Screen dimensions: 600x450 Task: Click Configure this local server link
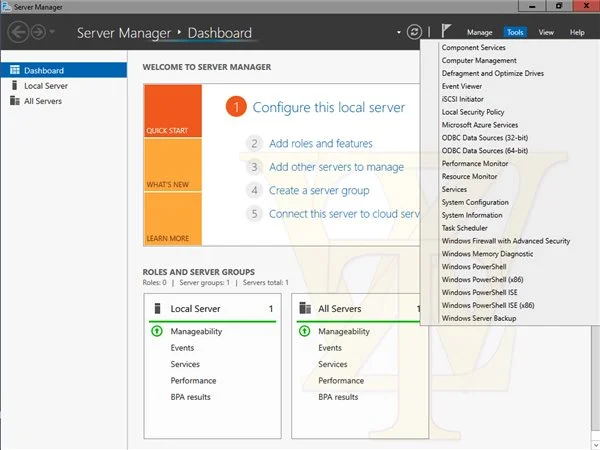click(x=329, y=108)
